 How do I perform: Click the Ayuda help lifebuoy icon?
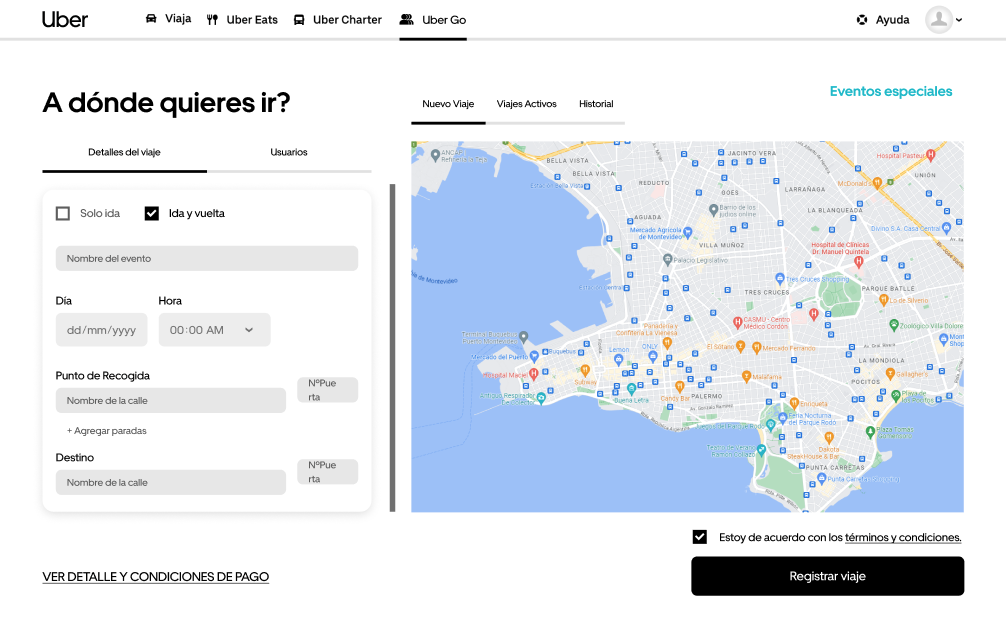click(x=862, y=20)
